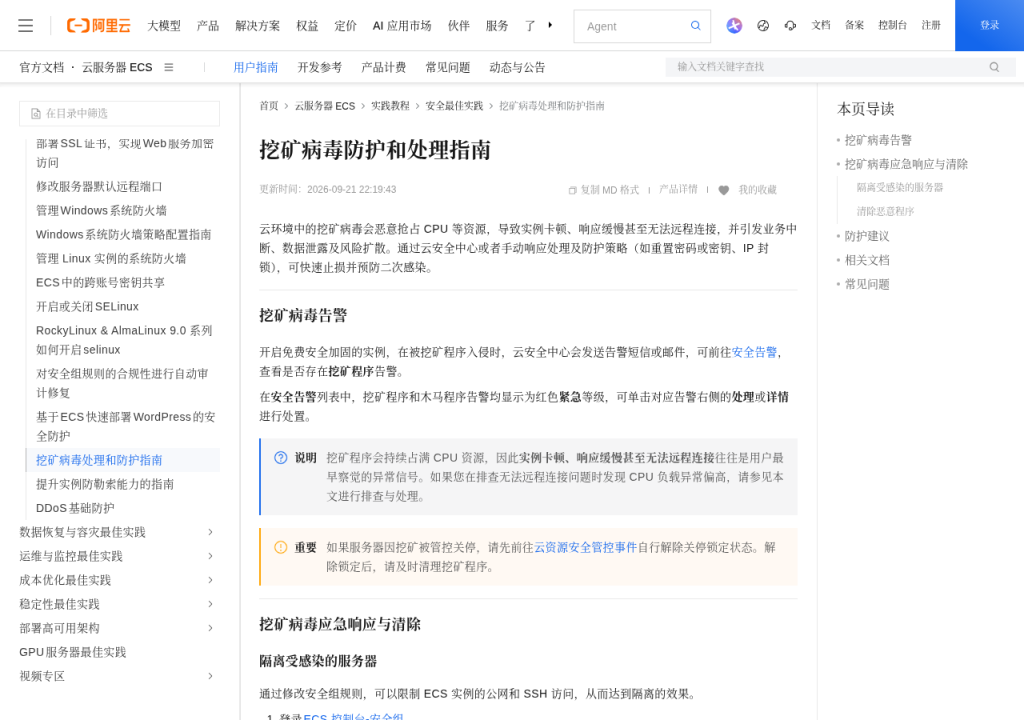Open 开启或关闭 SELinux in sidebar
The height and width of the screenshot is (720, 1024).
coord(87,307)
